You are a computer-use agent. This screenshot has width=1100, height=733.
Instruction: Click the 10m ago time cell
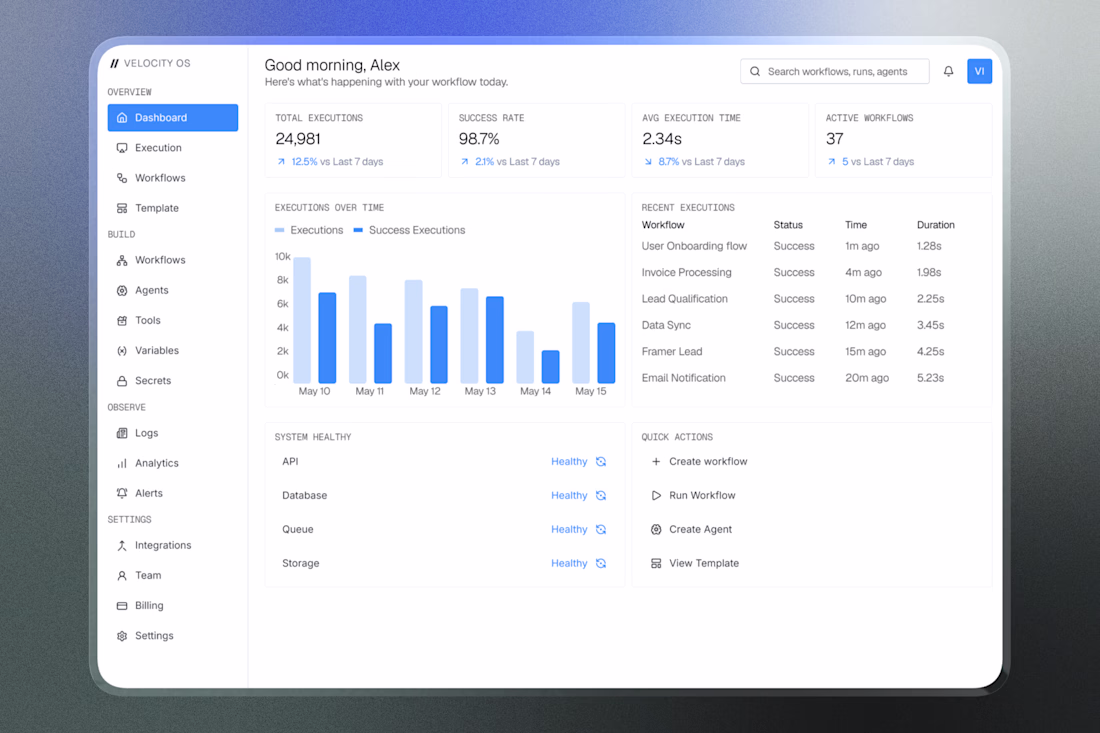[866, 299]
